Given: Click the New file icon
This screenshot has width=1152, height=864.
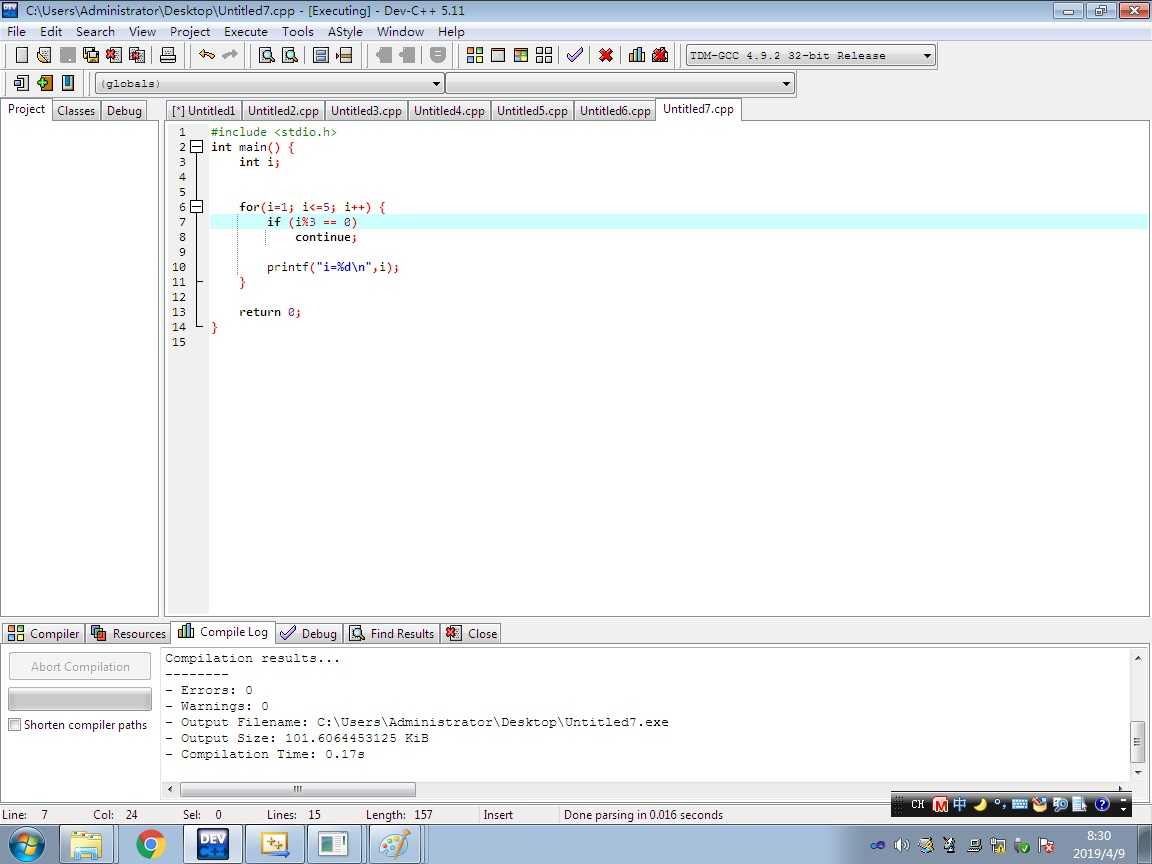Looking at the screenshot, I should [x=22, y=55].
